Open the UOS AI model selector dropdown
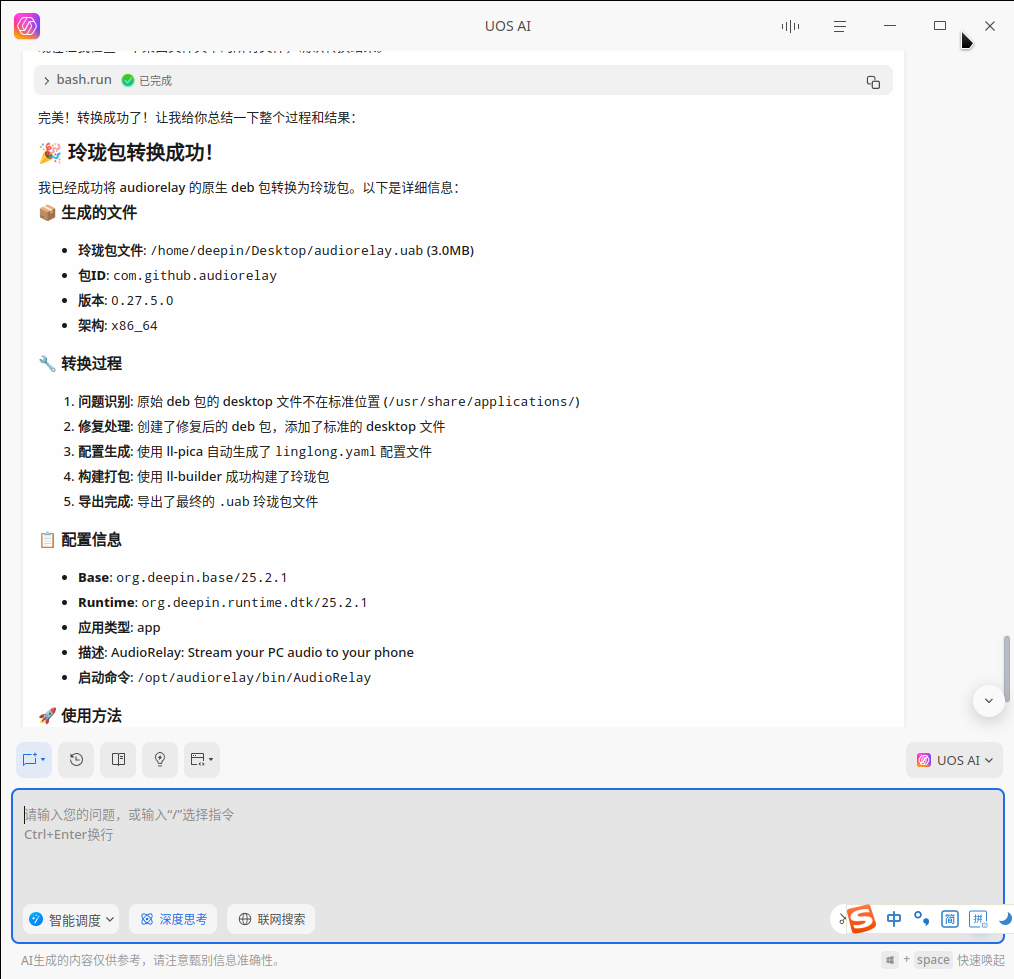1014x979 pixels. click(955, 760)
